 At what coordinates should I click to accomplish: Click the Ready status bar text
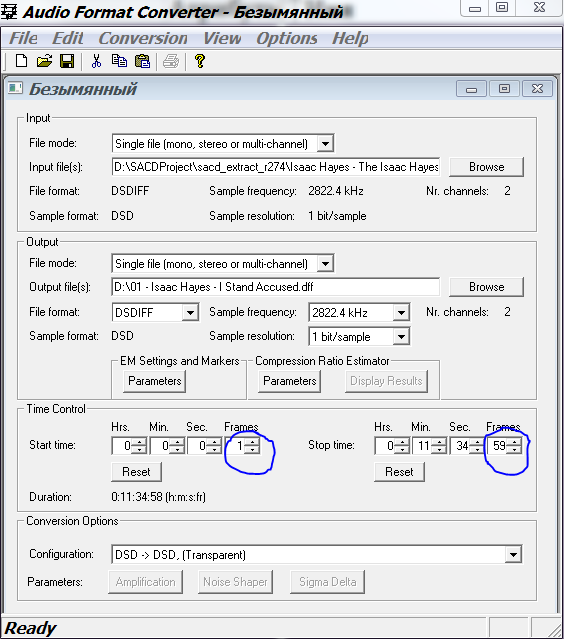(x=31, y=628)
